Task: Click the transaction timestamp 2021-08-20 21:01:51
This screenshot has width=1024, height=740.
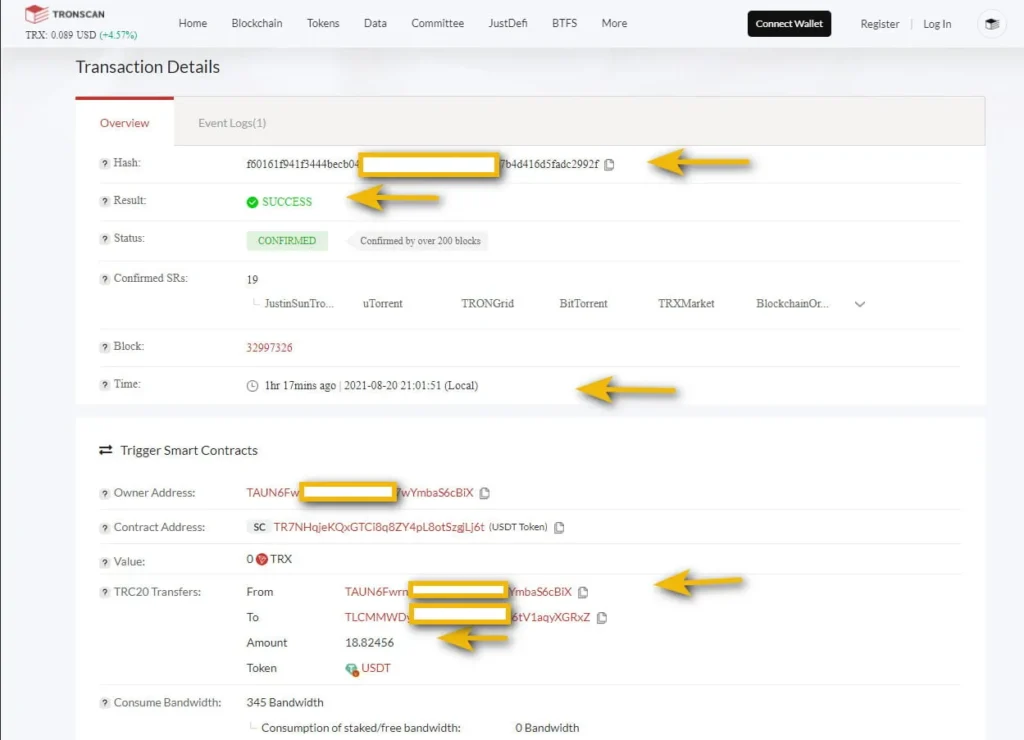Action: (x=392, y=386)
